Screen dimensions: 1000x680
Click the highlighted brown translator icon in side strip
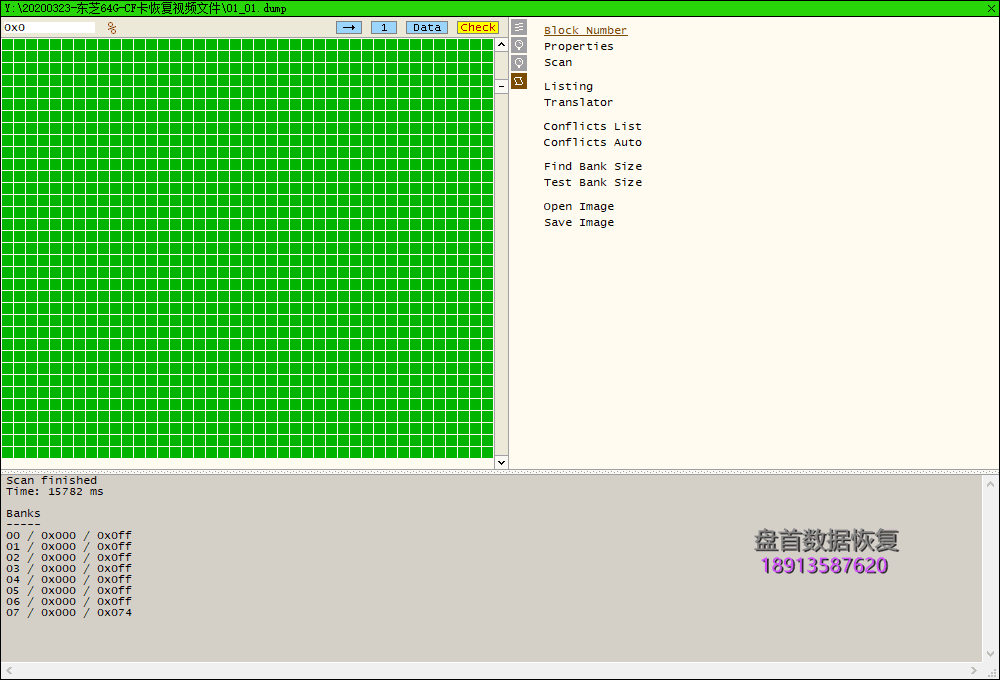tap(519, 81)
